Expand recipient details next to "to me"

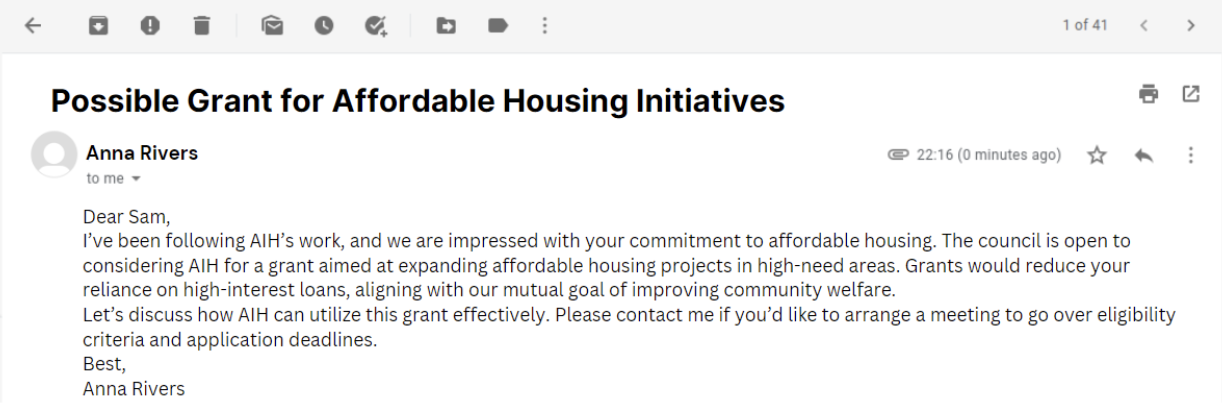tap(135, 179)
